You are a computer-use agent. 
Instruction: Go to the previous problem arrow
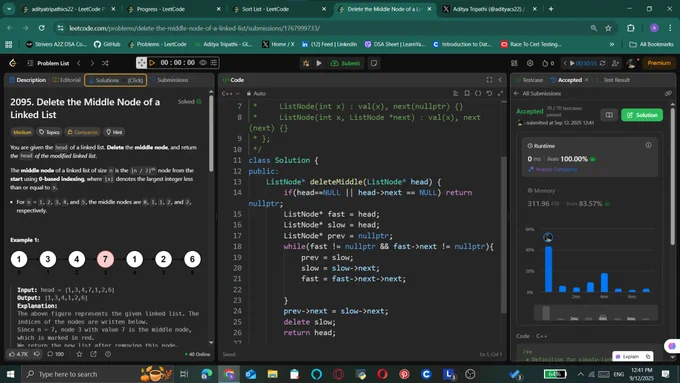(79, 63)
